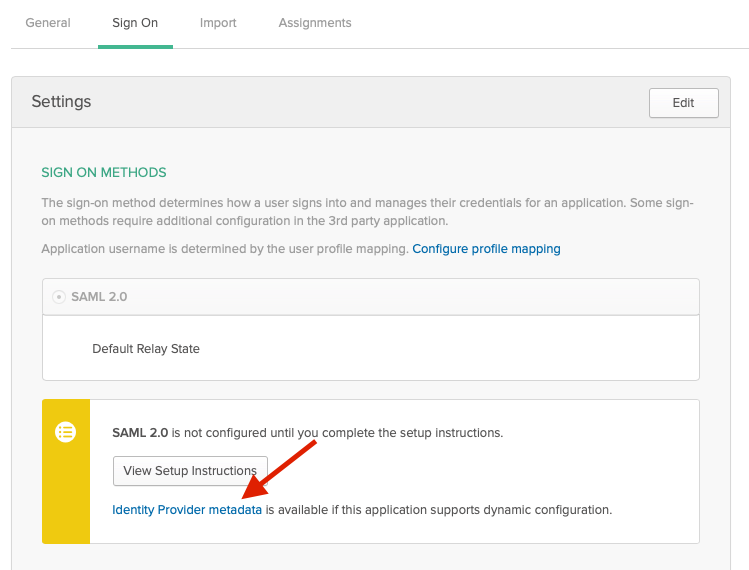
Task: Click bold SAML 2.0 text in notice
Action: pos(140,433)
